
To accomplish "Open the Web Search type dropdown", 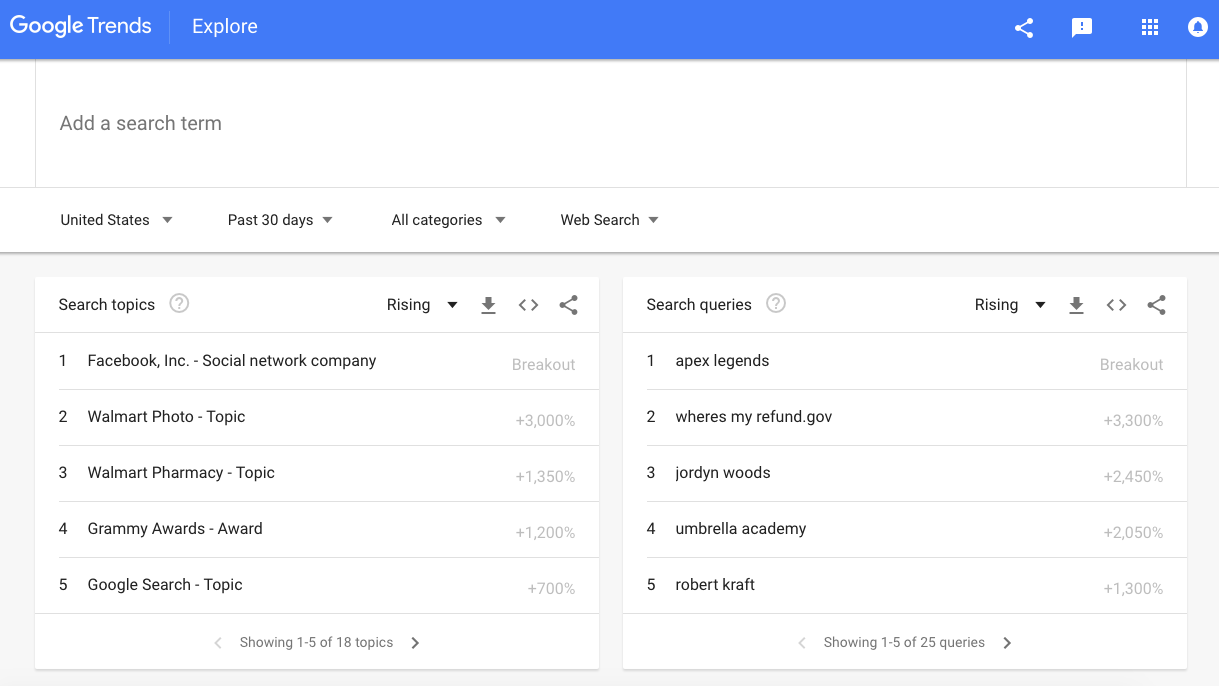I will (608, 219).
